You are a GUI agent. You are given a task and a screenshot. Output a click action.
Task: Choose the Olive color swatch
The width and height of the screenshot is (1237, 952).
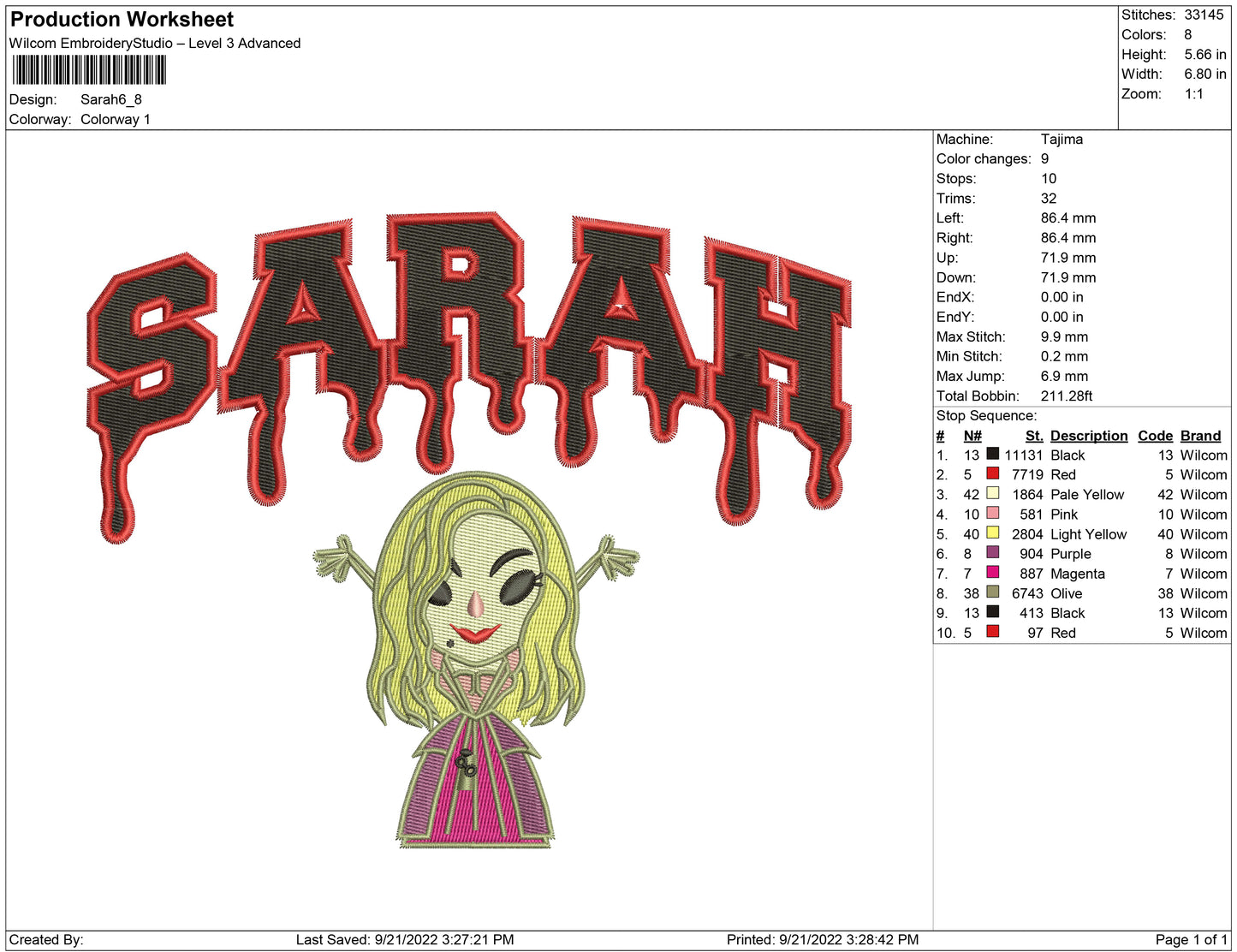click(993, 592)
